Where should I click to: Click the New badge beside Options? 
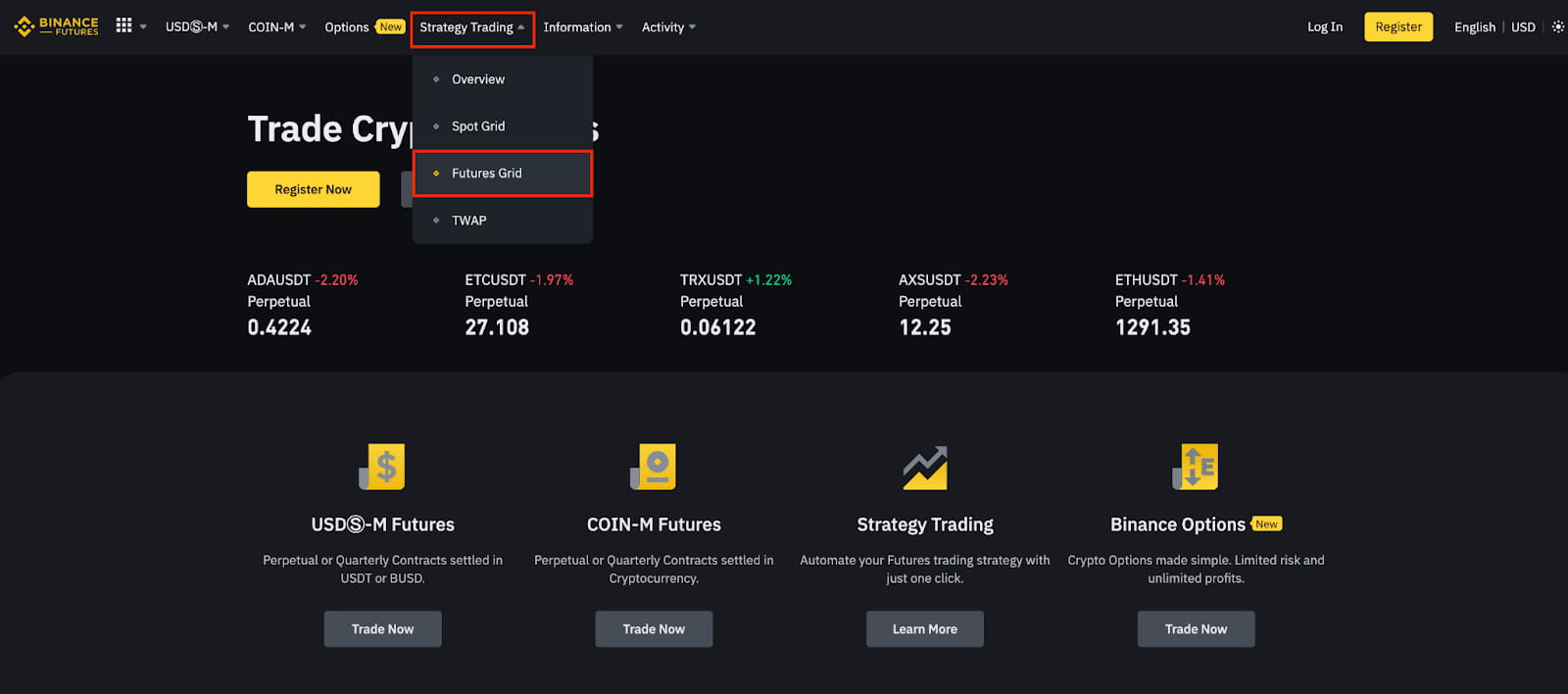point(390,26)
